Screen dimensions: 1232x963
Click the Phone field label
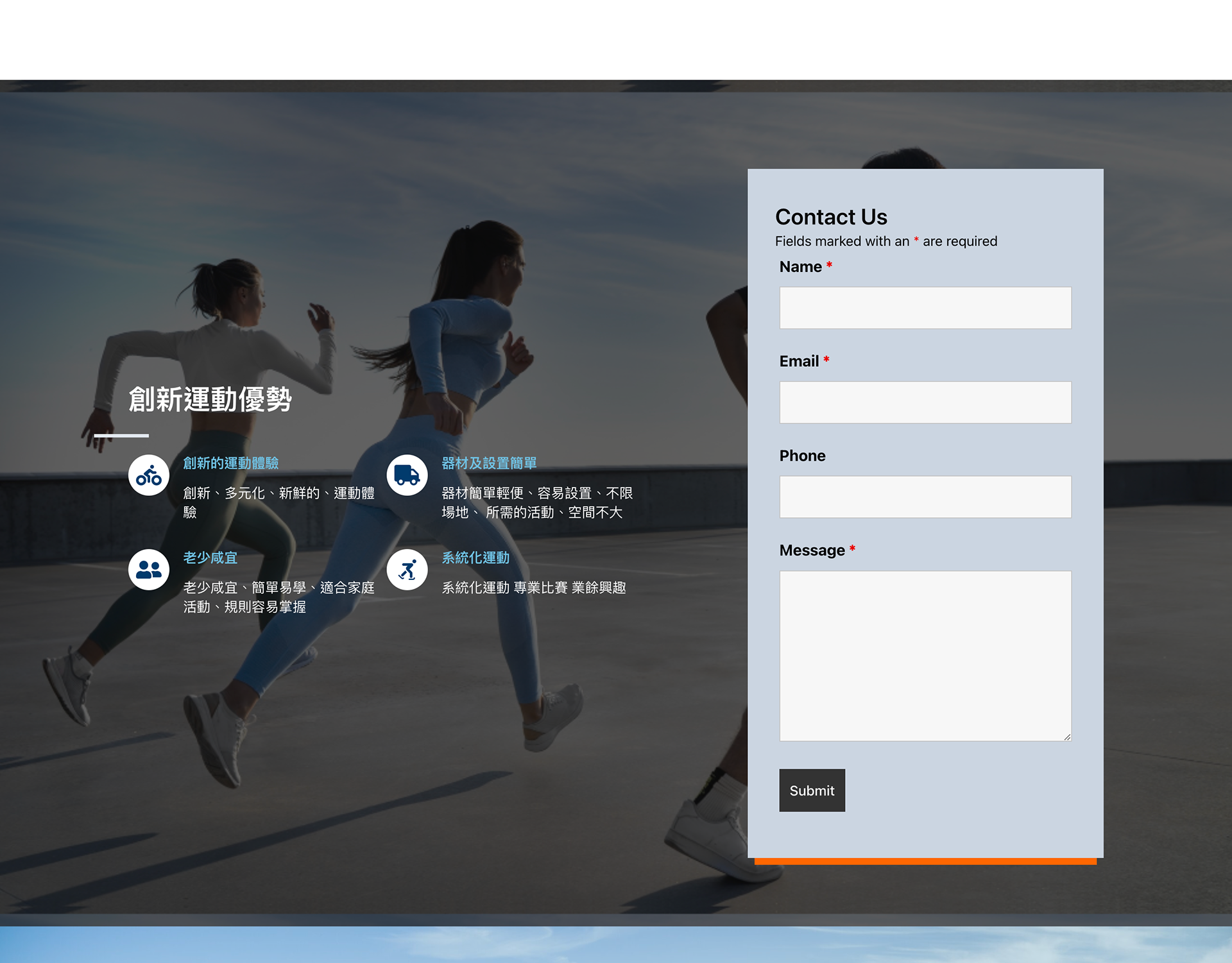coord(802,456)
